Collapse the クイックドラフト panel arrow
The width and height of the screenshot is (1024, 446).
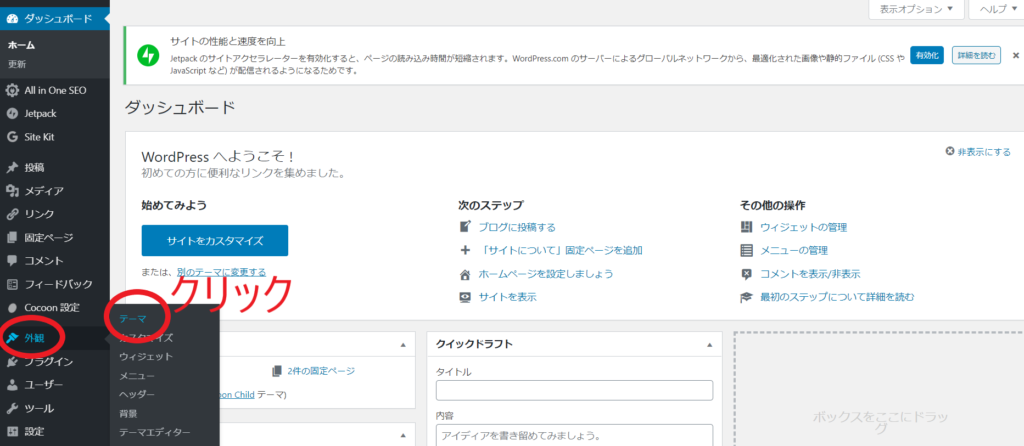click(709, 344)
